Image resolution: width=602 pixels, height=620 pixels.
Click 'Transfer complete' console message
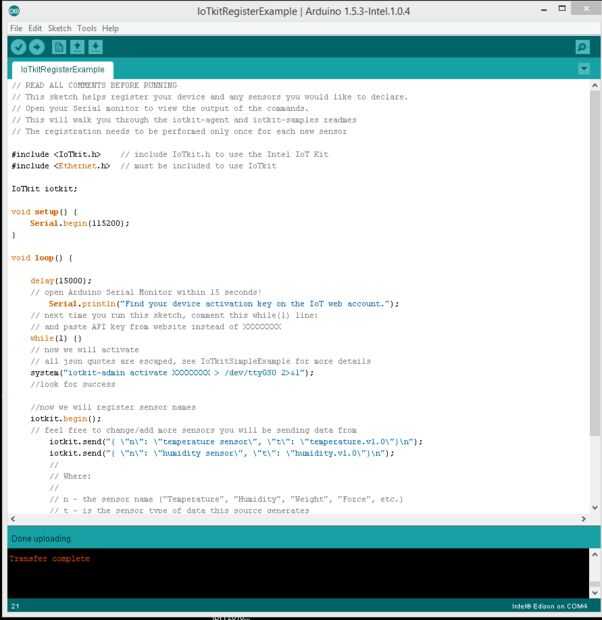[x=50, y=558]
